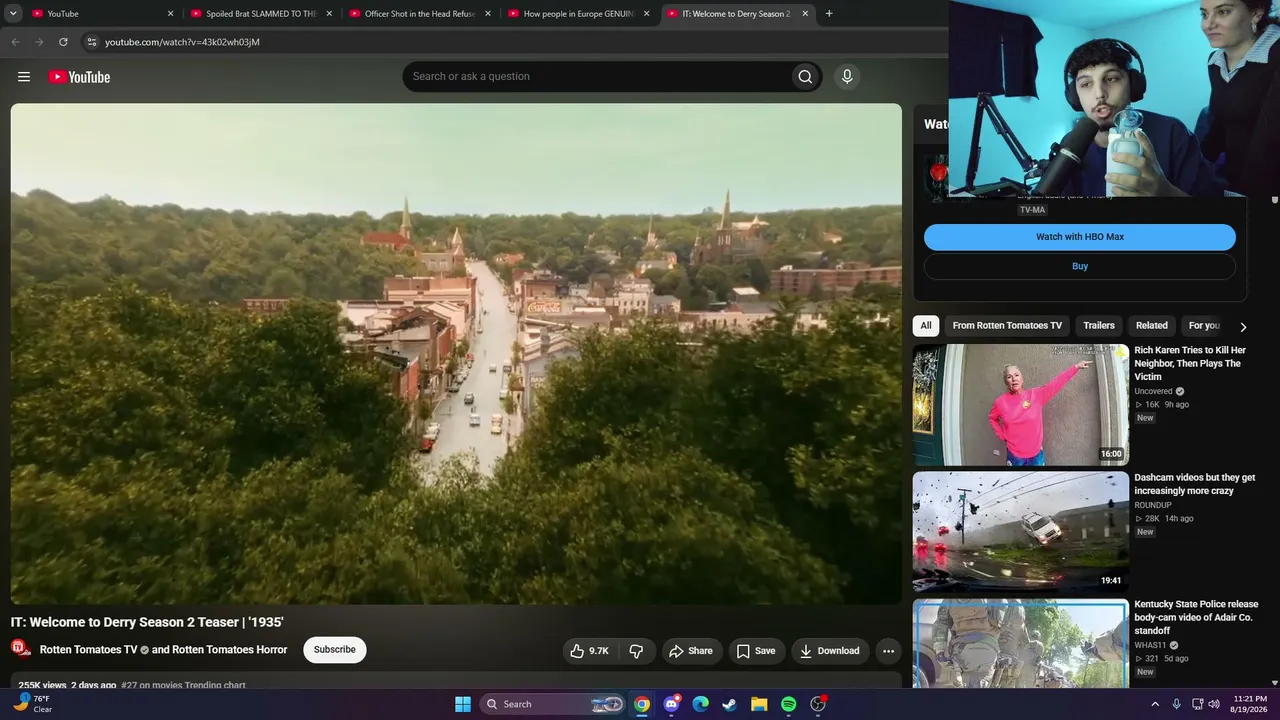
Task: Expand more filter chips with right arrow
Action: tap(1243, 326)
